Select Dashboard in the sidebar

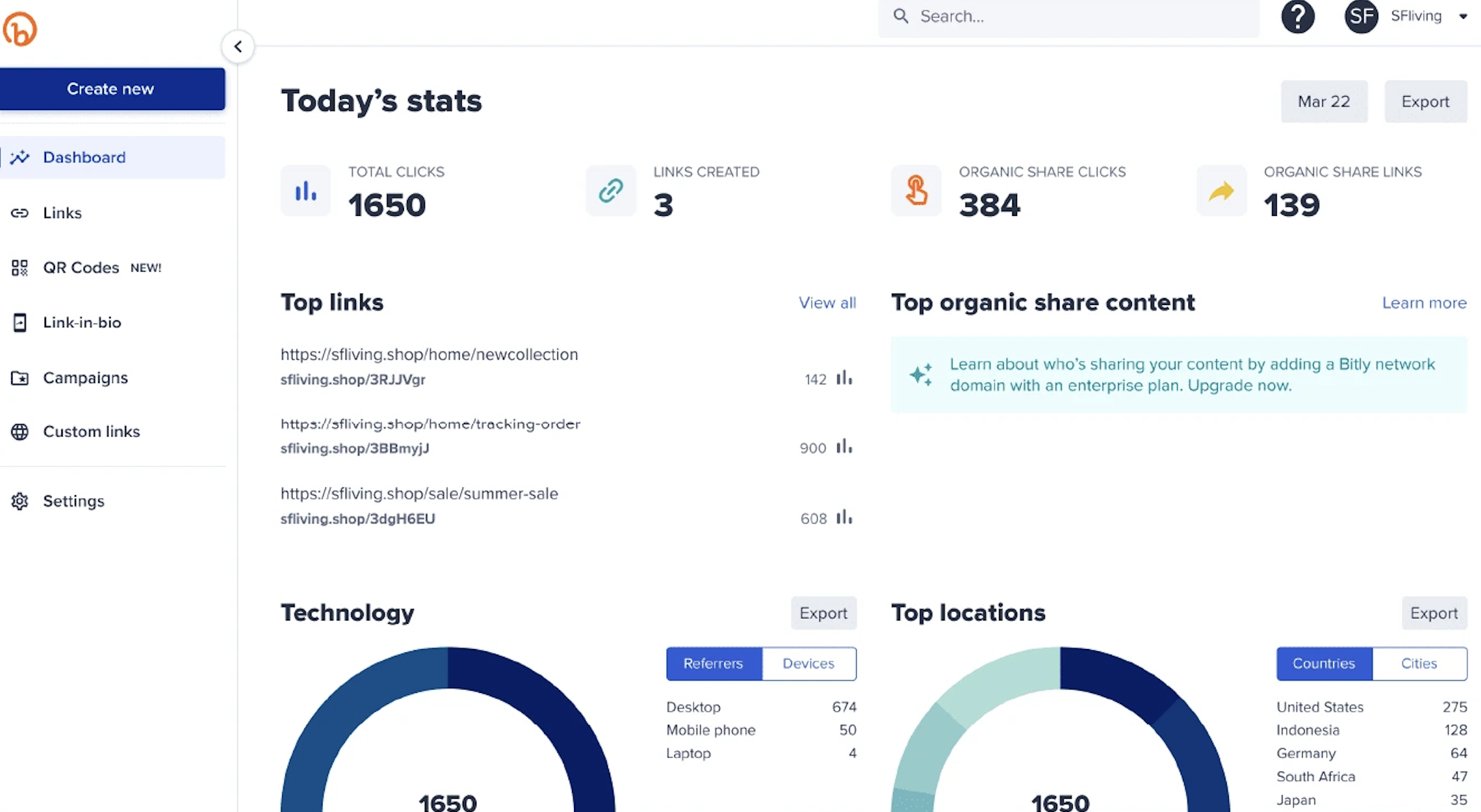pyautogui.click(x=84, y=157)
